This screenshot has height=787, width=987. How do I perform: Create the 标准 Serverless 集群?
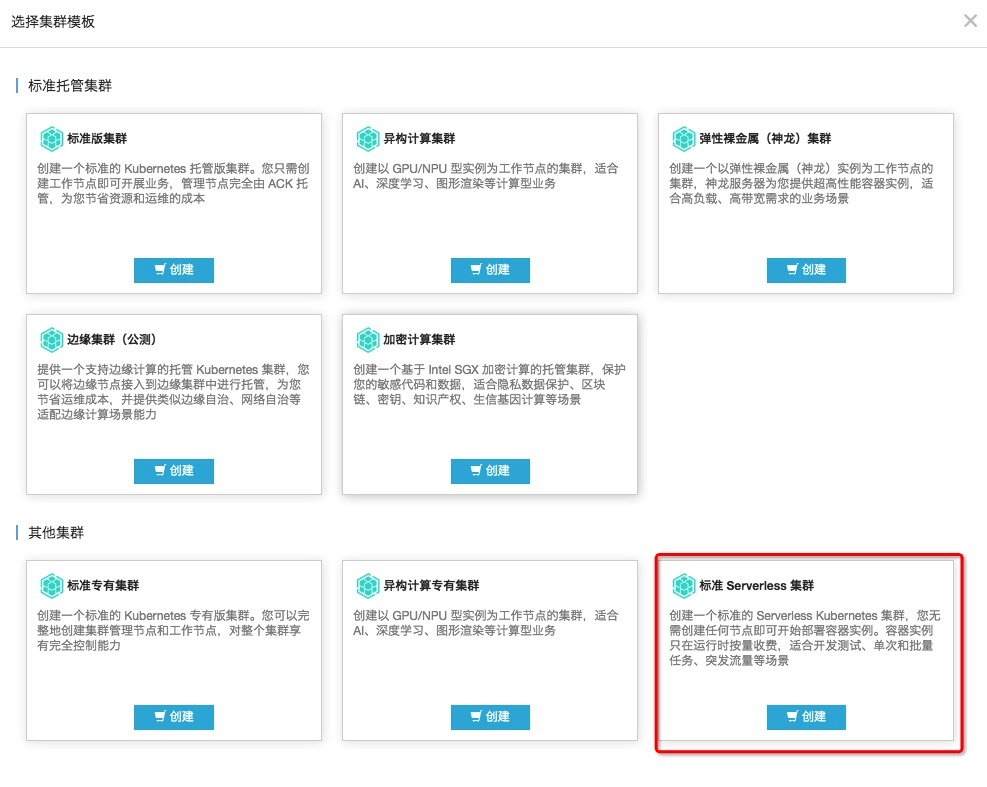806,717
